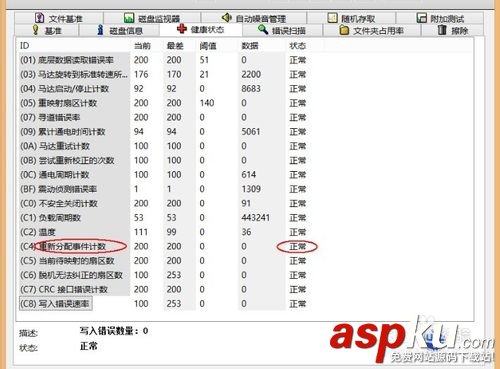
Task: Click data value 91
Action: coord(246,203)
